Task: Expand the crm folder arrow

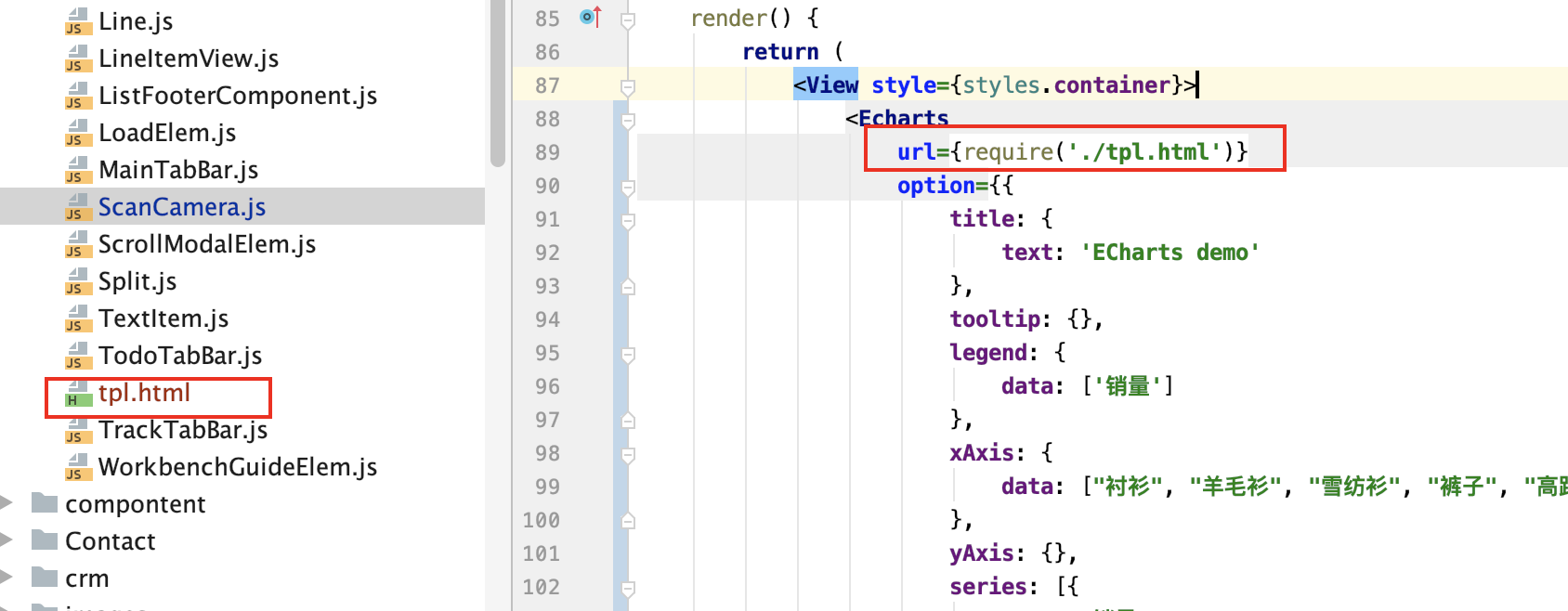Action: tap(7, 578)
